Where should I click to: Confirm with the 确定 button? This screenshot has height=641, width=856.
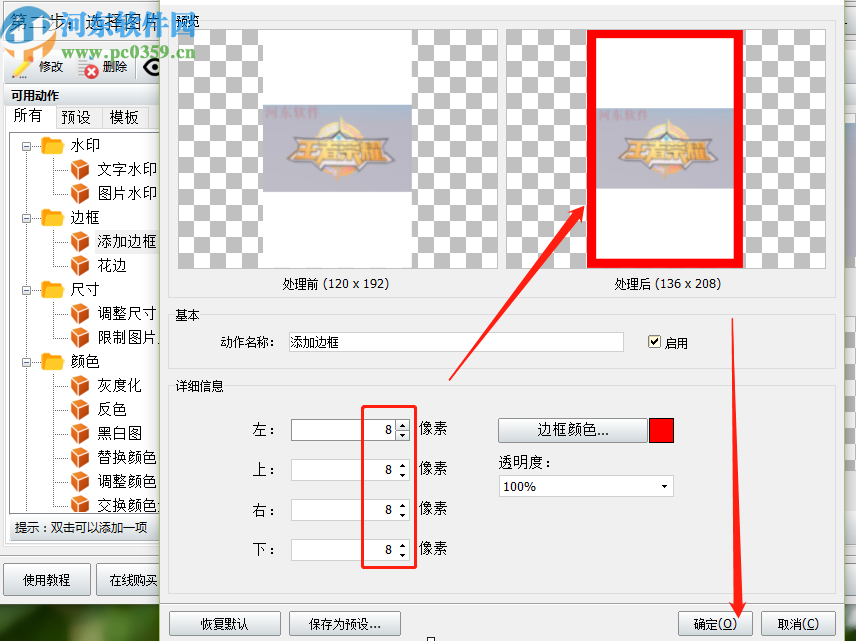[x=715, y=624]
